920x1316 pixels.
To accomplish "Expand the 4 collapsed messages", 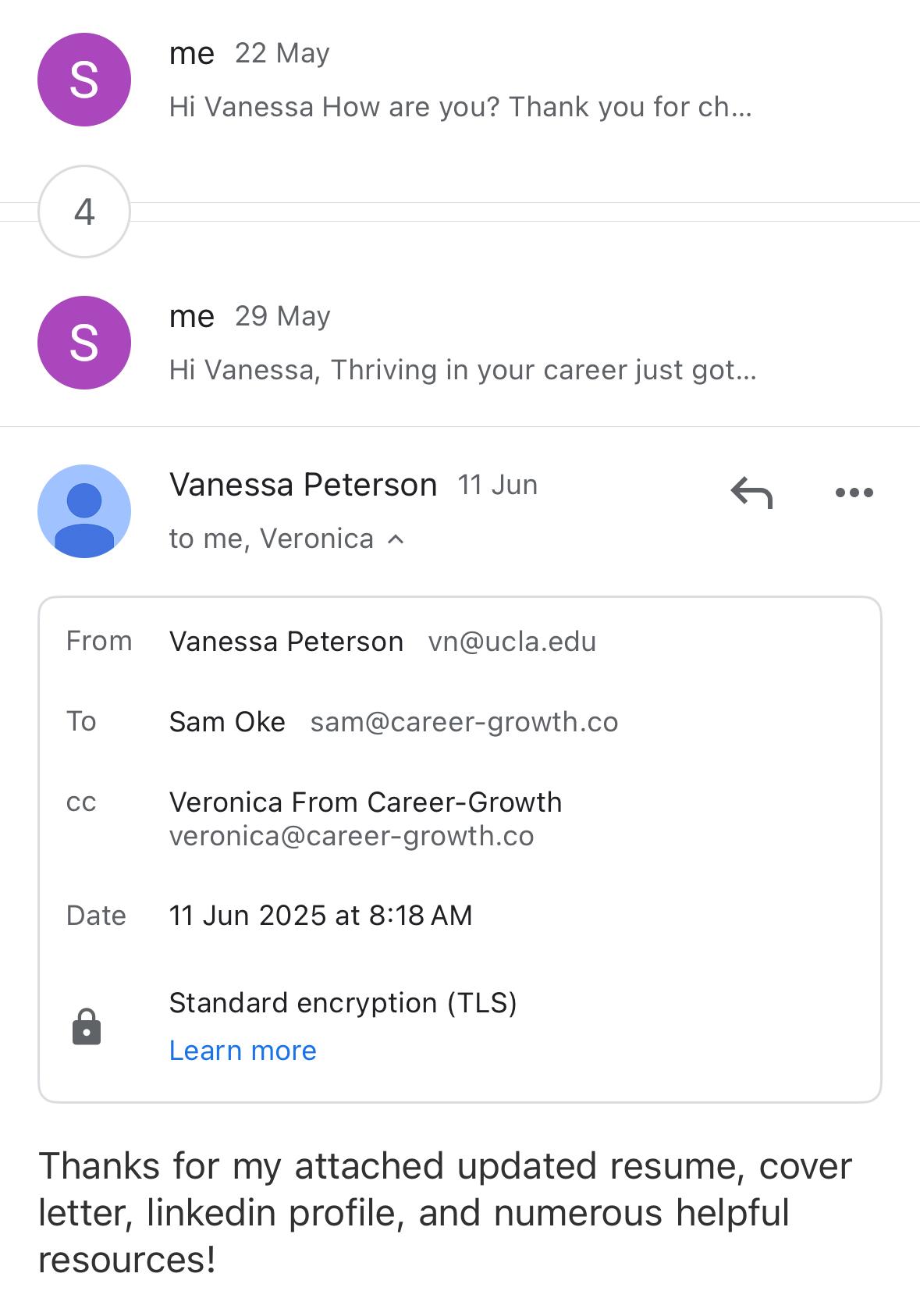I will 84,212.
